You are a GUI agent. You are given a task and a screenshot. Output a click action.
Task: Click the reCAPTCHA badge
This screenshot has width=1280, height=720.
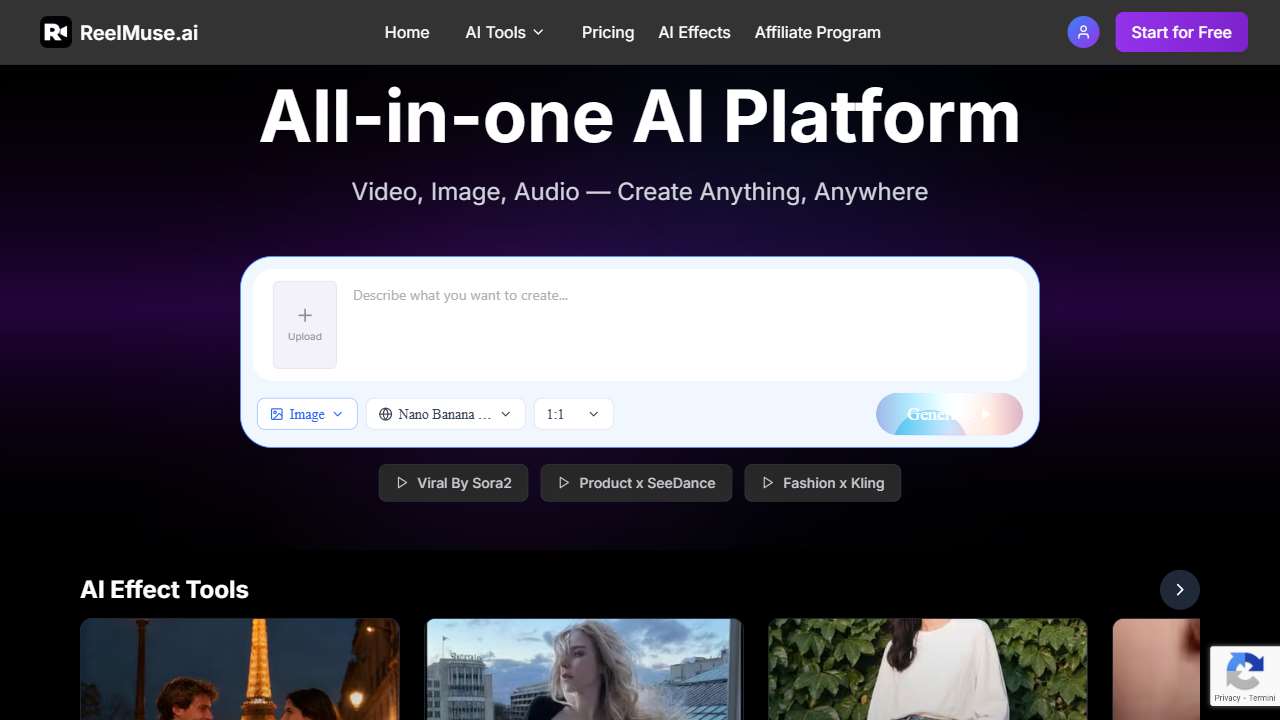[1243, 675]
